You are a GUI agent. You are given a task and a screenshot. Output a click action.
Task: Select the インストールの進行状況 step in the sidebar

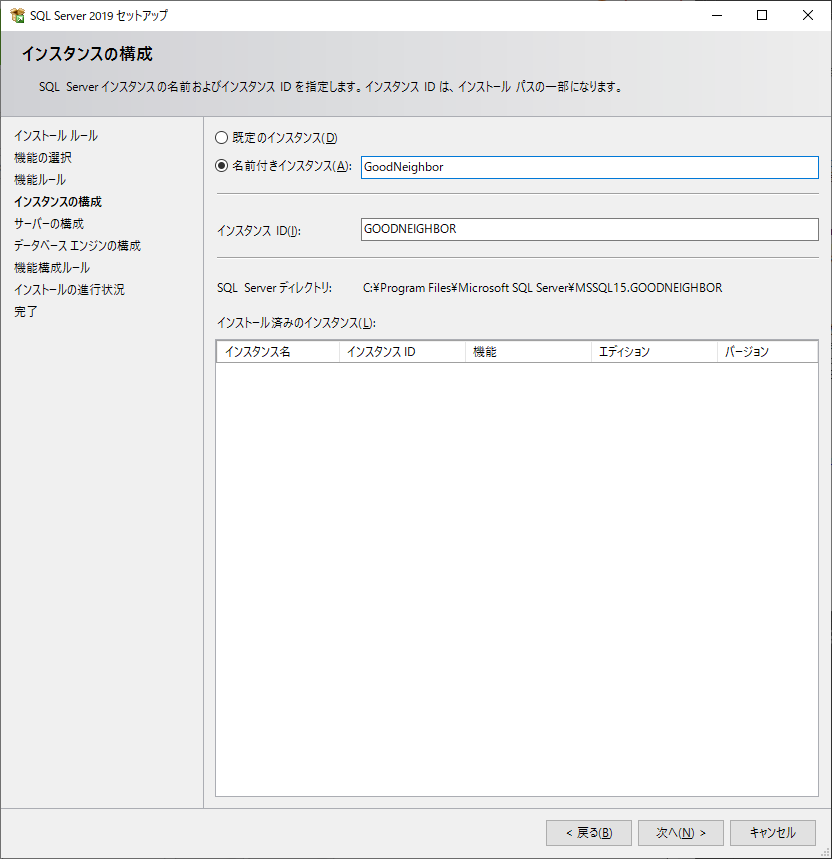tap(70, 289)
